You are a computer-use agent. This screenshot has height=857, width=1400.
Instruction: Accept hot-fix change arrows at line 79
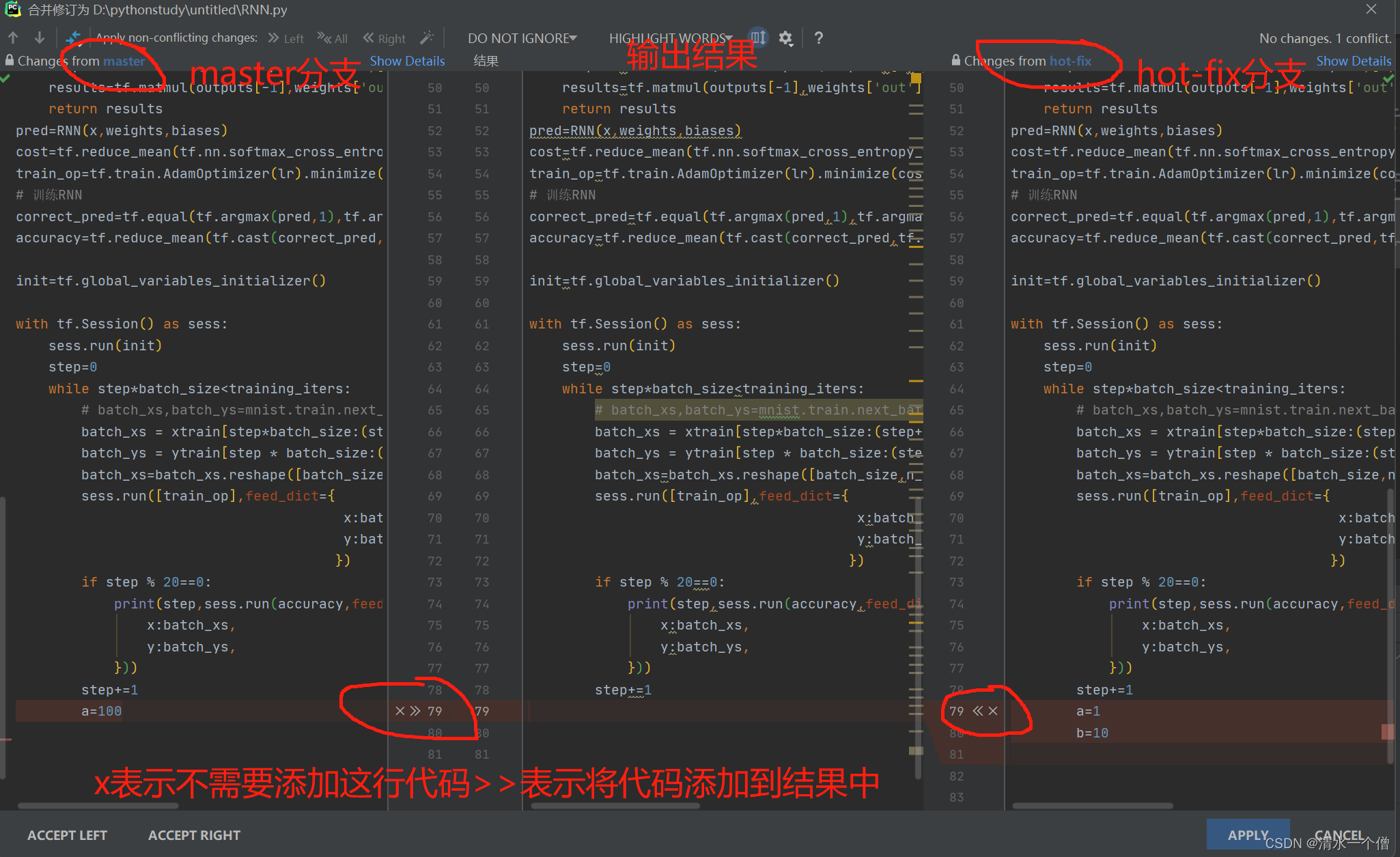coord(978,712)
